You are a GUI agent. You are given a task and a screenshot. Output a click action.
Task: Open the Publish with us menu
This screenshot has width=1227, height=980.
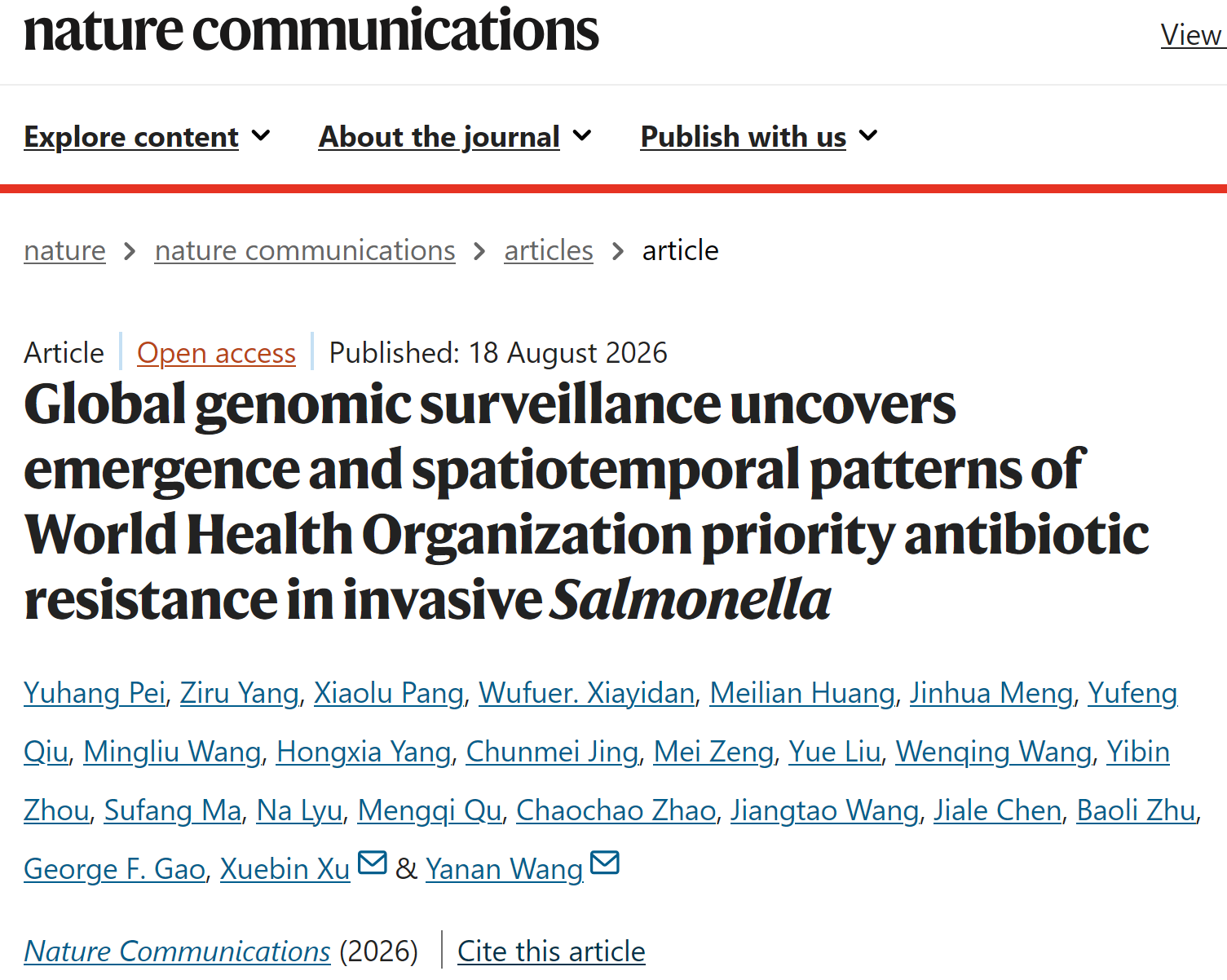pos(744,137)
